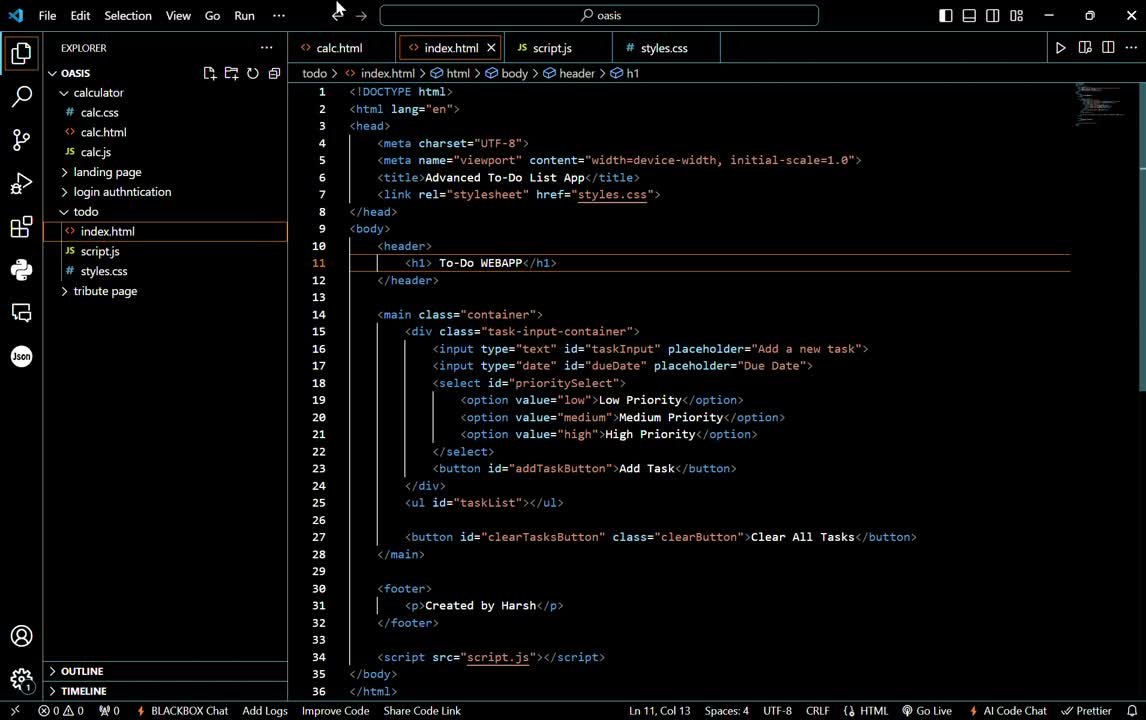Toggle the primary side bar layout button
The image size is (1146, 720).
pyautogui.click(x=946, y=16)
